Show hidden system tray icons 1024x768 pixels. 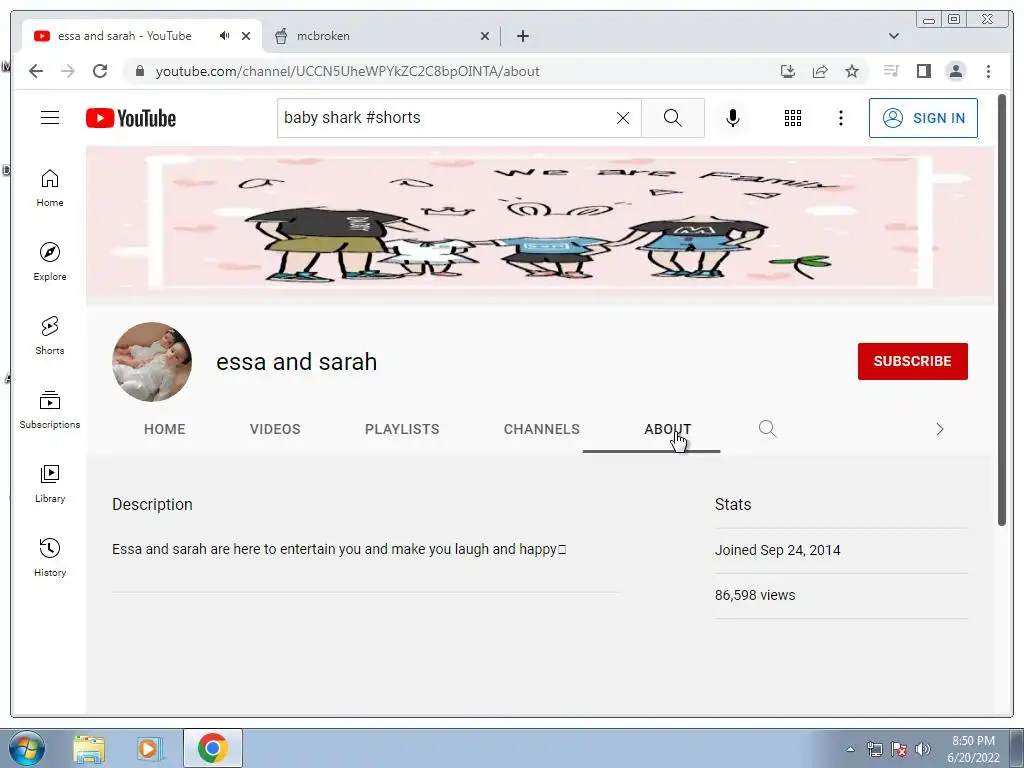pos(850,749)
